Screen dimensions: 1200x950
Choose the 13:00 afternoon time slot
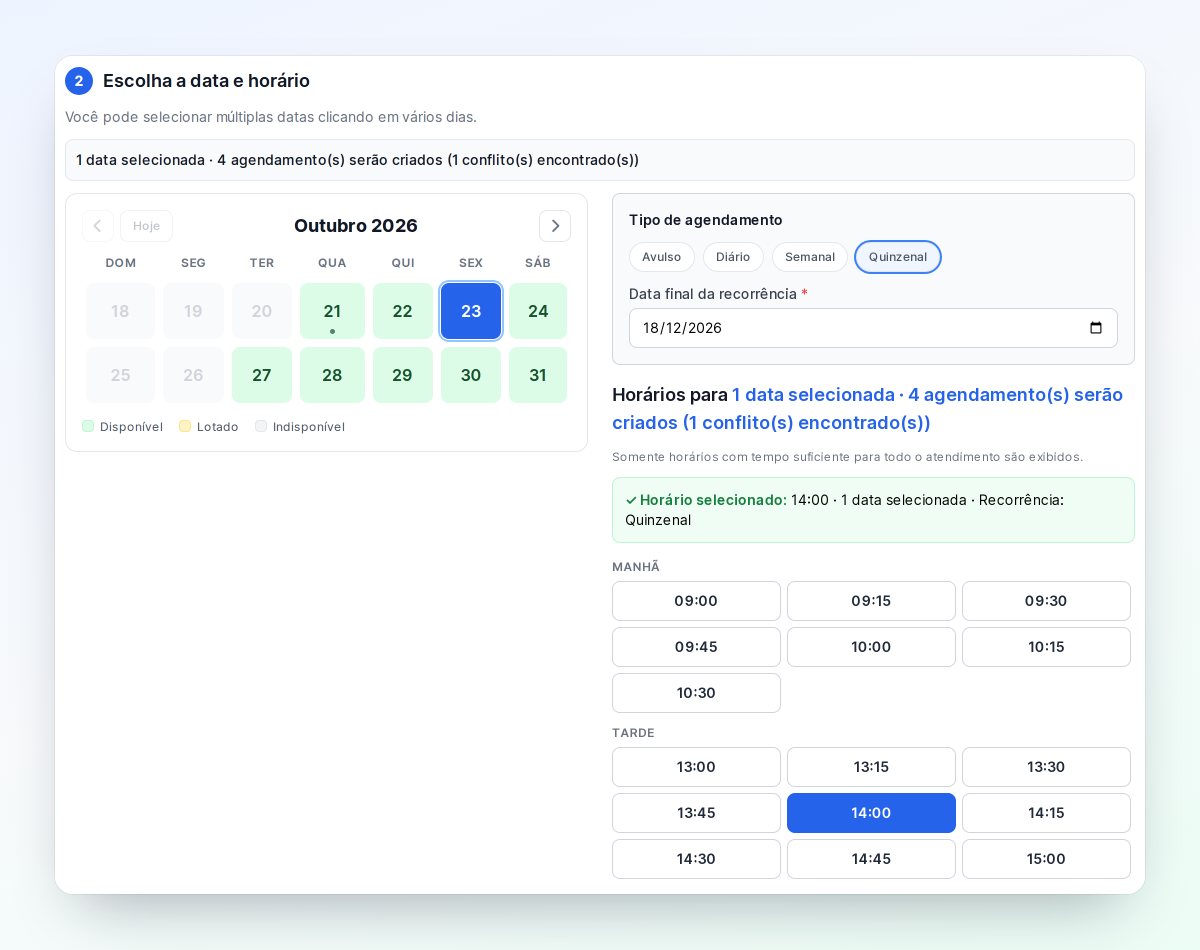coord(696,767)
